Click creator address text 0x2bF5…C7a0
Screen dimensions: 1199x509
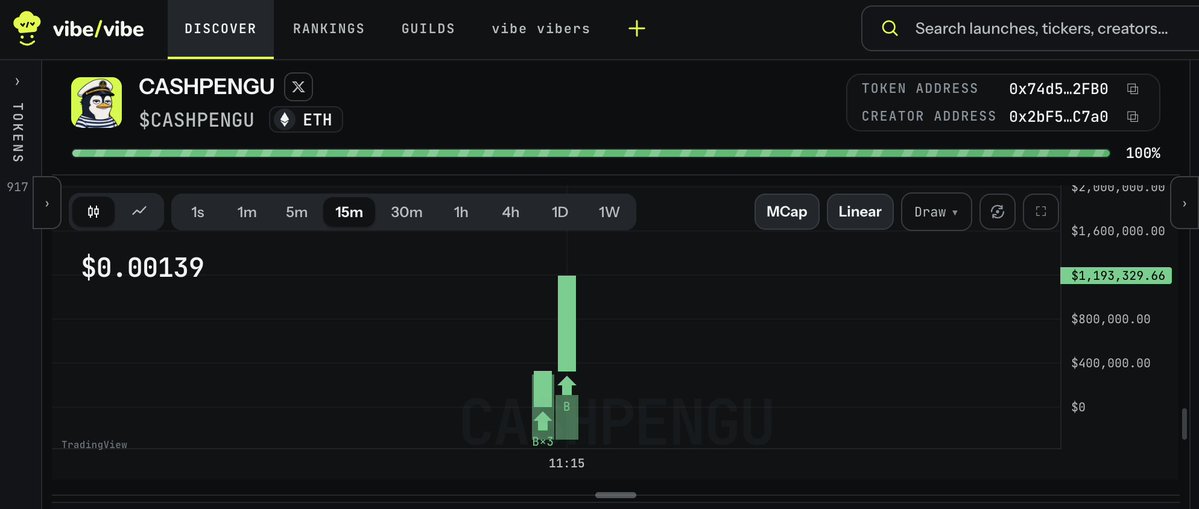point(1058,117)
